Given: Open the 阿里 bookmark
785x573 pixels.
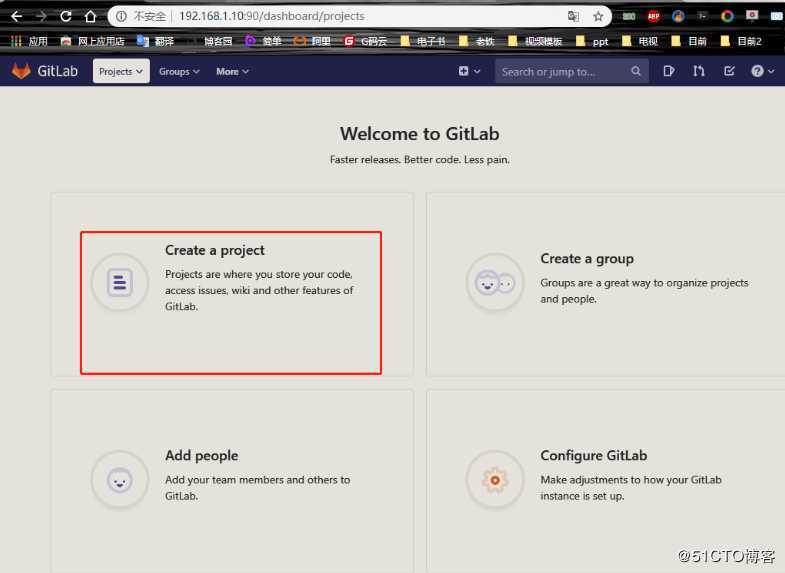Looking at the screenshot, I should point(313,41).
